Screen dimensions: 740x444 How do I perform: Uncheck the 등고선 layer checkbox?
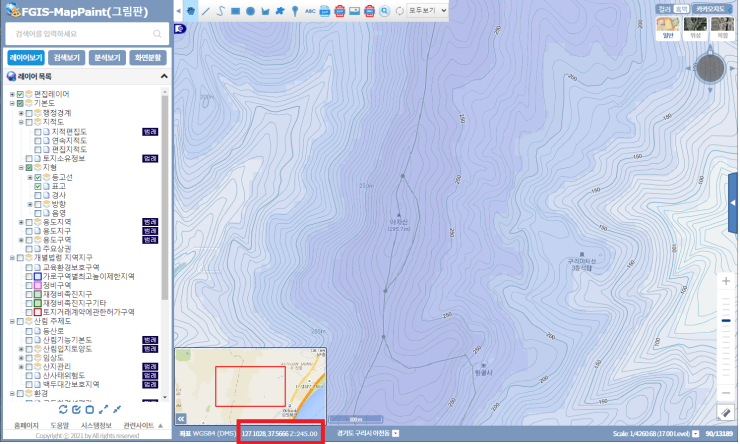[x=38, y=177]
